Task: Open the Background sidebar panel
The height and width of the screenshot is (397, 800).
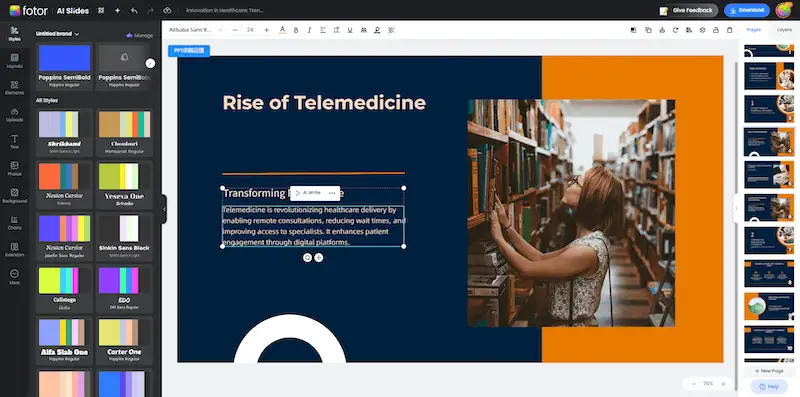Action: pos(14,196)
